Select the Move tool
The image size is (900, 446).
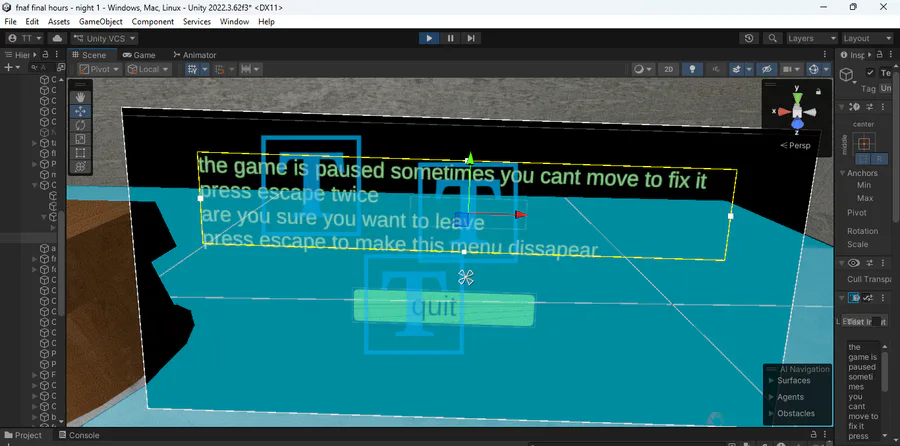(x=80, y=111)
